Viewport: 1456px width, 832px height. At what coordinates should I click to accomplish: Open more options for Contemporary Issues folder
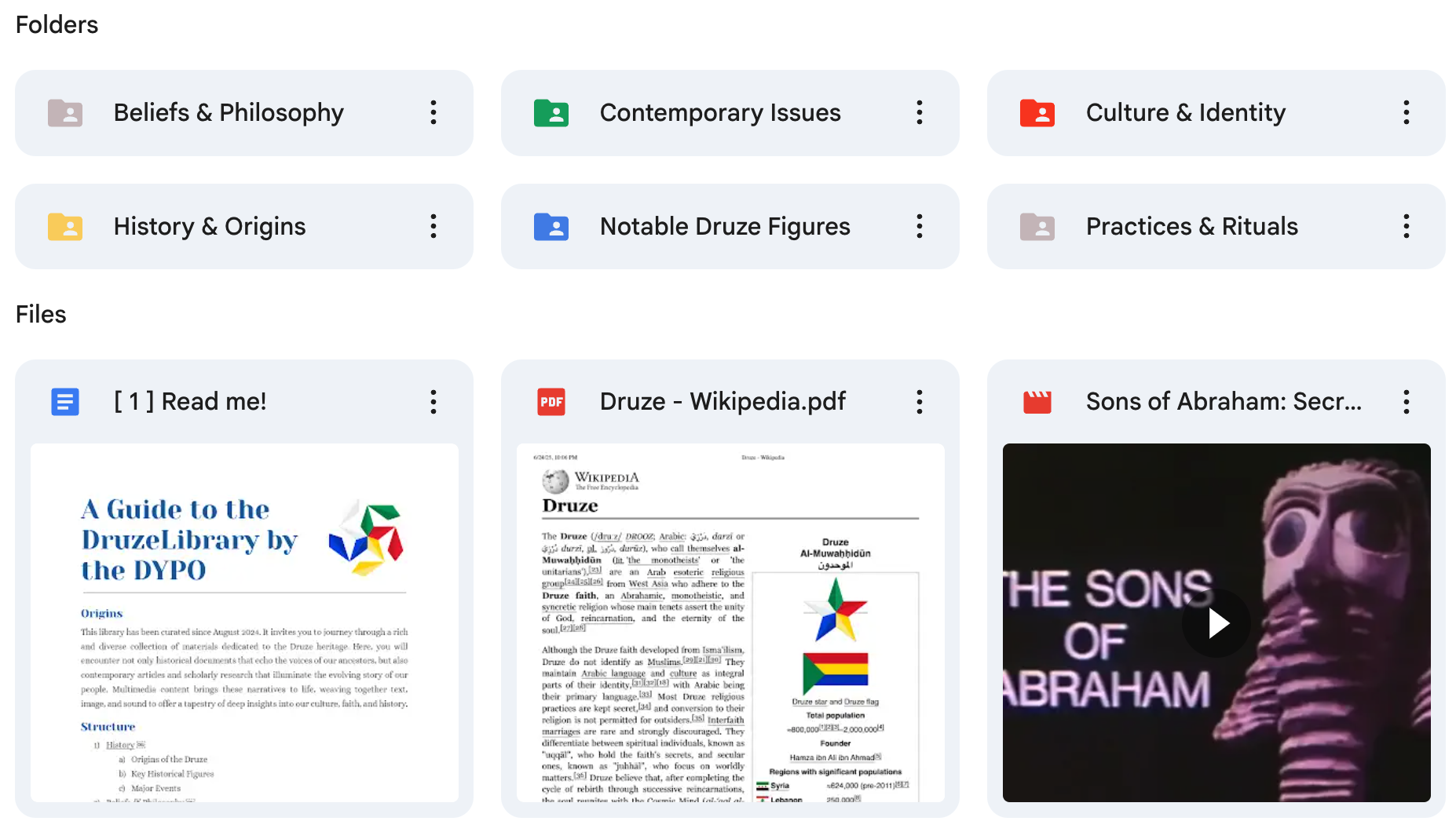(920, 113)
